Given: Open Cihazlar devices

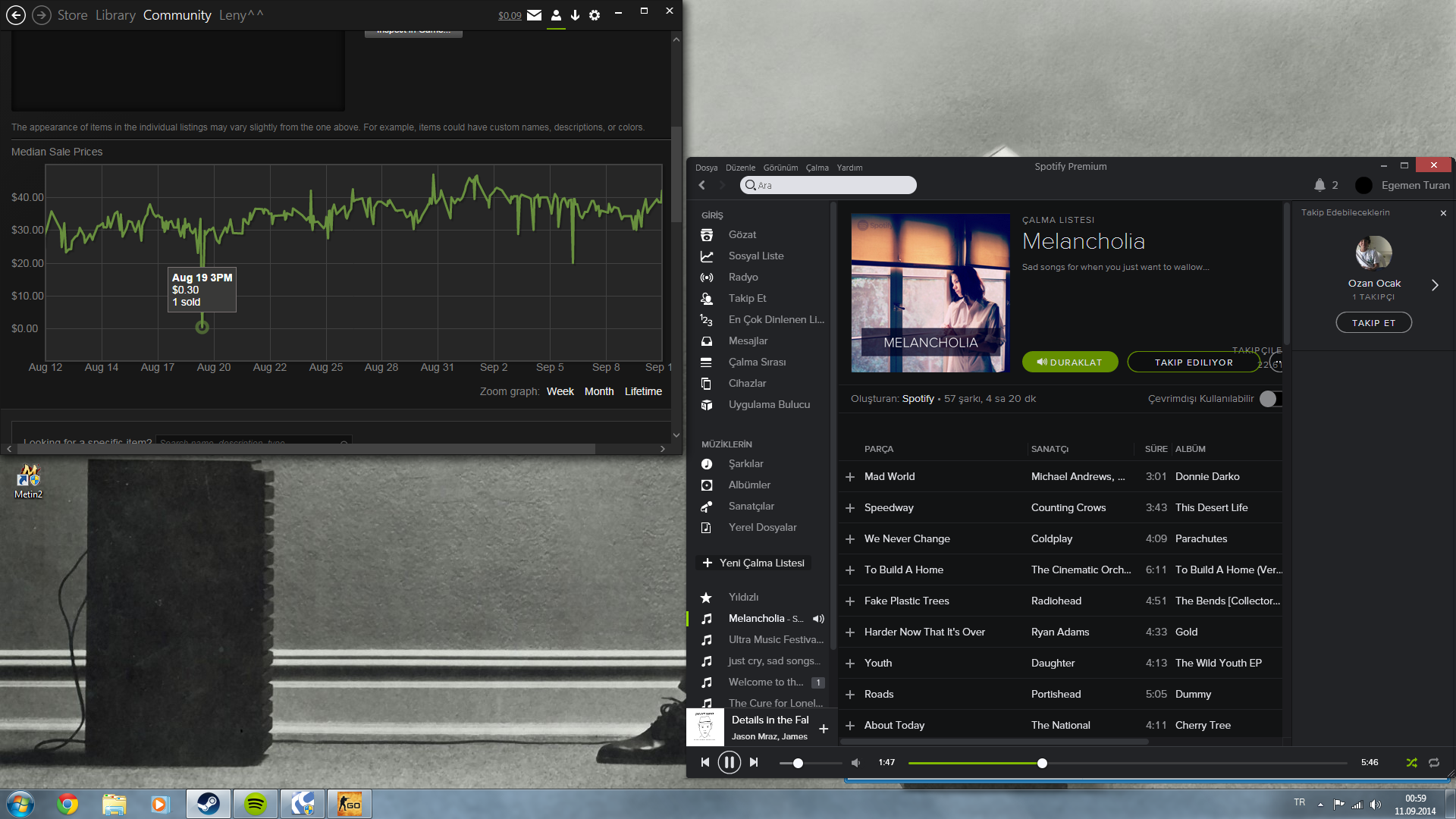Looking at the screenshot, I should (747, 383).
